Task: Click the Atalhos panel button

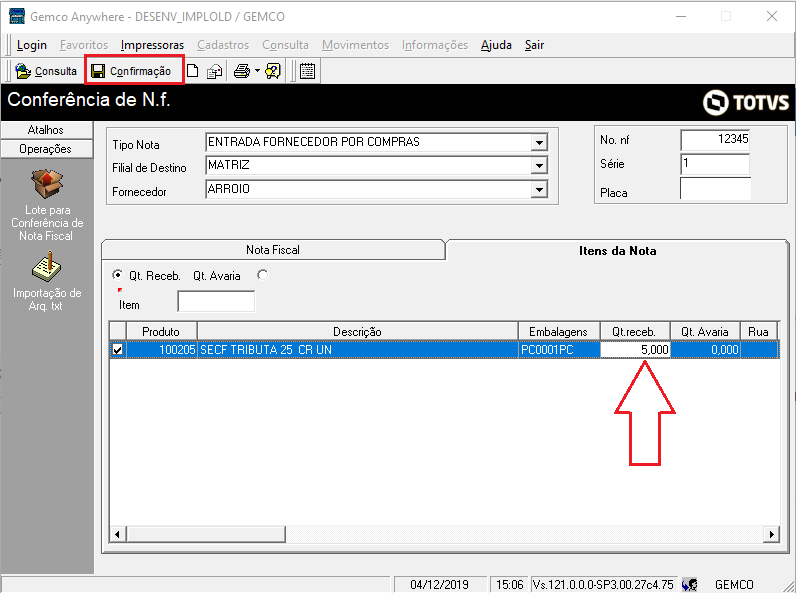Action: (x=46, y=130)
